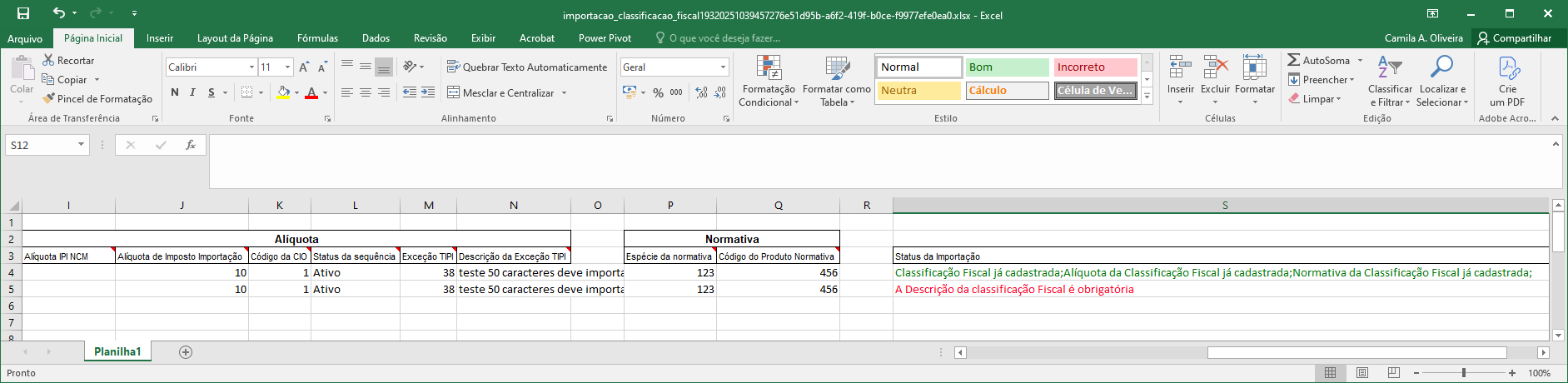Open Classificar e Filtrar
The height and width of the screenshot is (383, 1568).
click(x=1390, y=81)
